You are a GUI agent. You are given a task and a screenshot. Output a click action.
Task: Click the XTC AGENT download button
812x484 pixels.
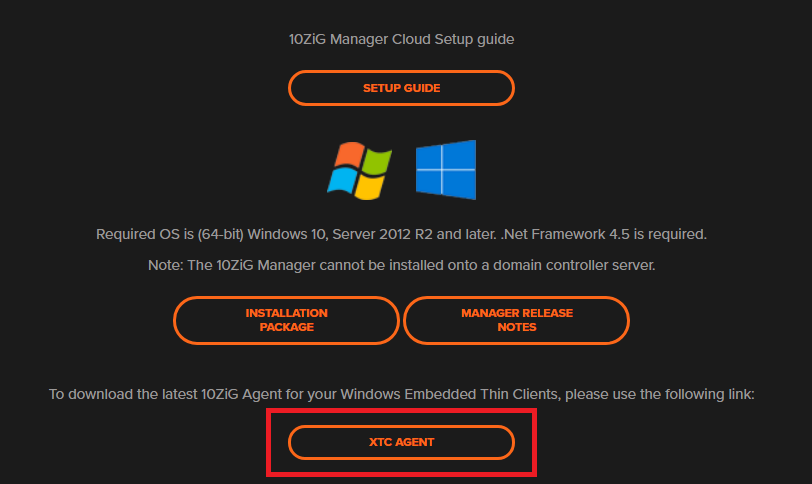pyautogui.click(x=401, y=441)
